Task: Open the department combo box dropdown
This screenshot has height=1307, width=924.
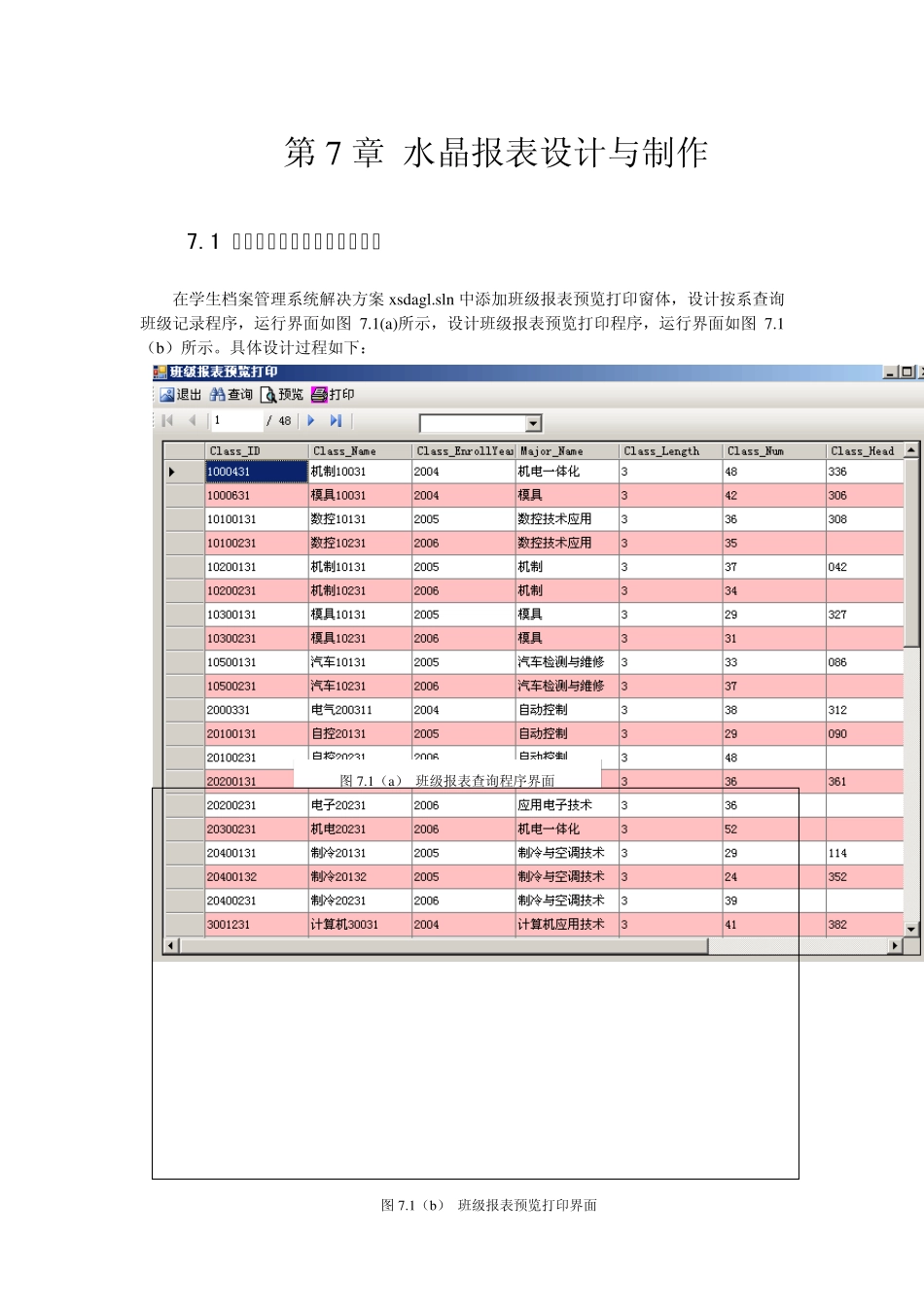Action: point(533,424)
